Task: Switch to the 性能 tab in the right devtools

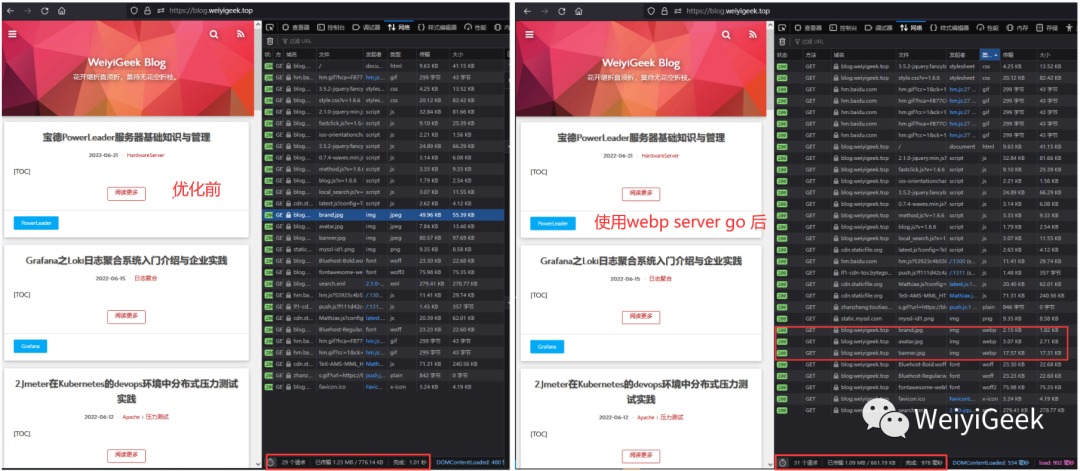Action: click(x=988, y=28)
